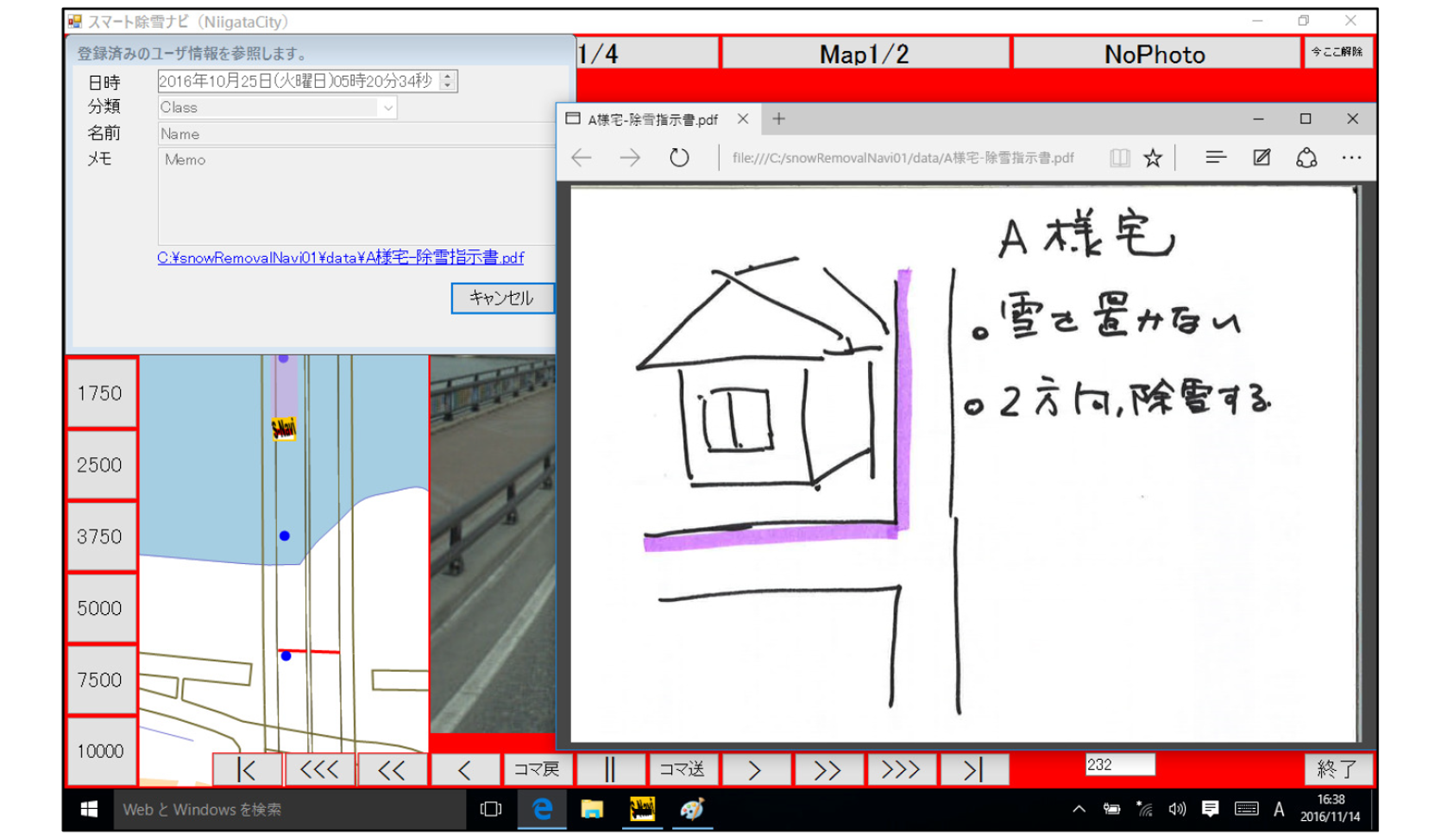Screen dimensions: 1441x840
Task: Set map scale to 7500
Action: [101, 680]
